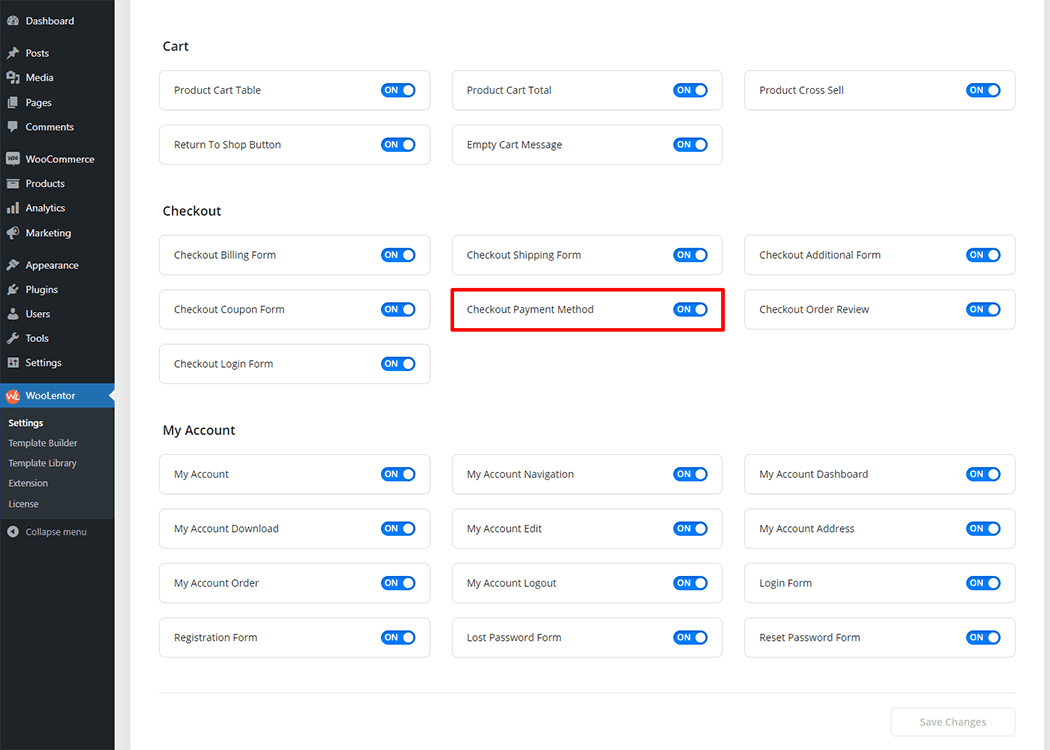Open Template Builder submenu item
The width and height of the screenshot is (1050, 750).
point(43,443)
